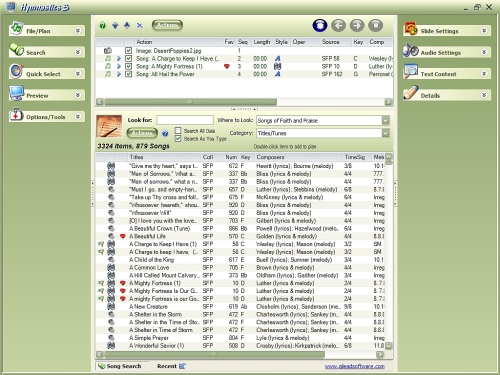Expand the Details panel chevron

click(484, 95)
